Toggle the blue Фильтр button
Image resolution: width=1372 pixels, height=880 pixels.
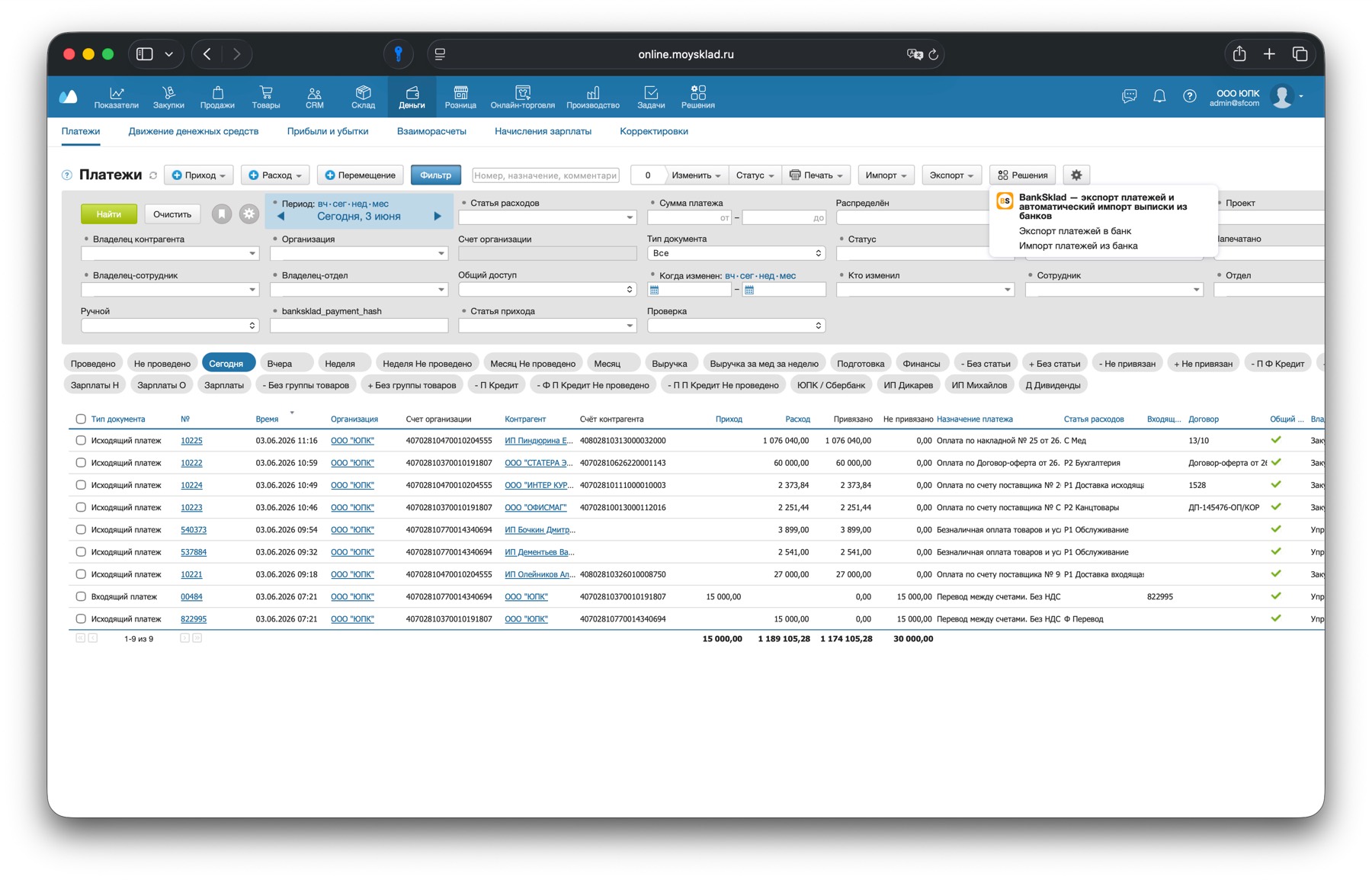(436, 175)
